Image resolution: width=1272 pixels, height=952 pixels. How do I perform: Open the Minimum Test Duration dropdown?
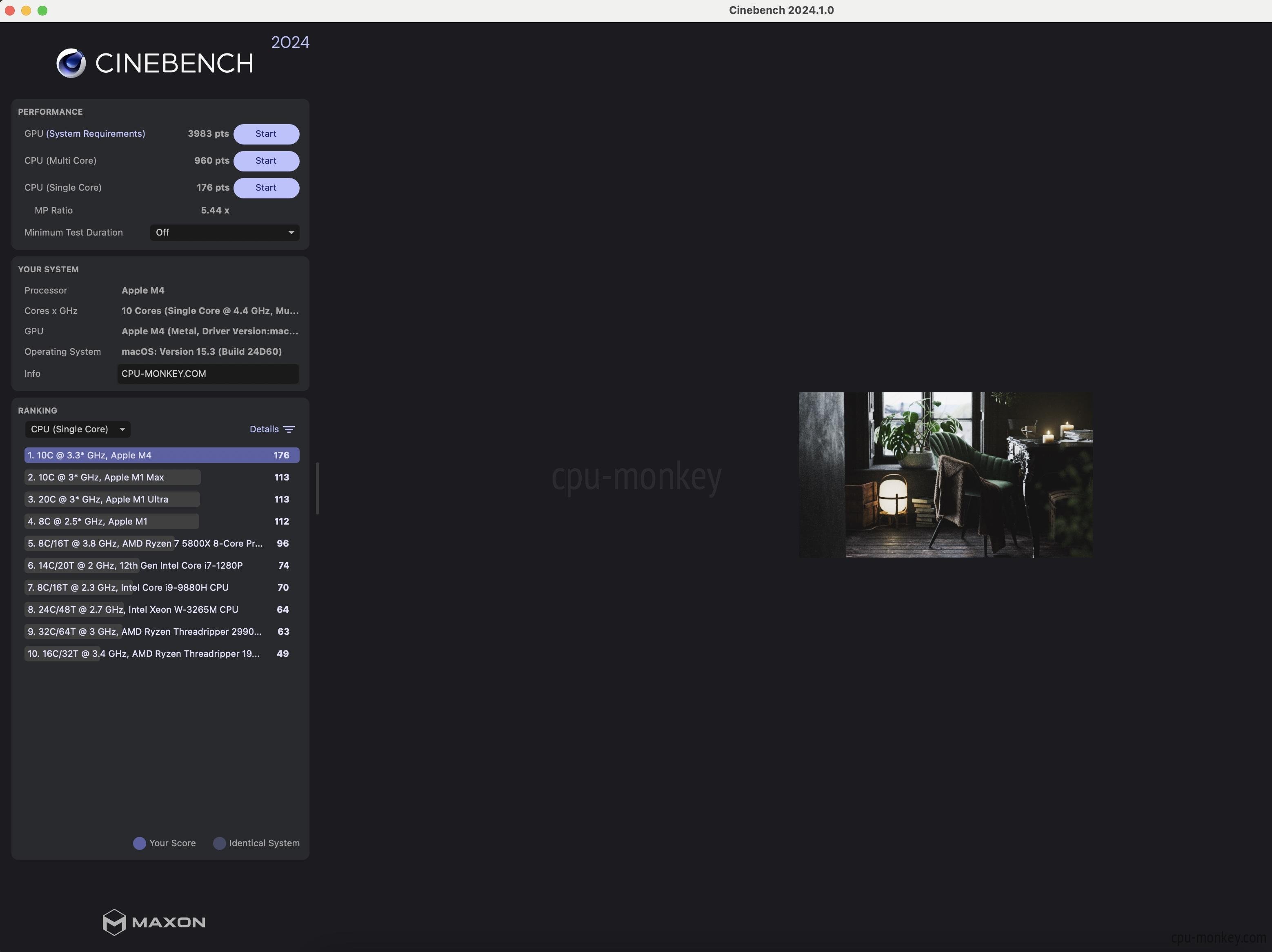click(224, 232)
